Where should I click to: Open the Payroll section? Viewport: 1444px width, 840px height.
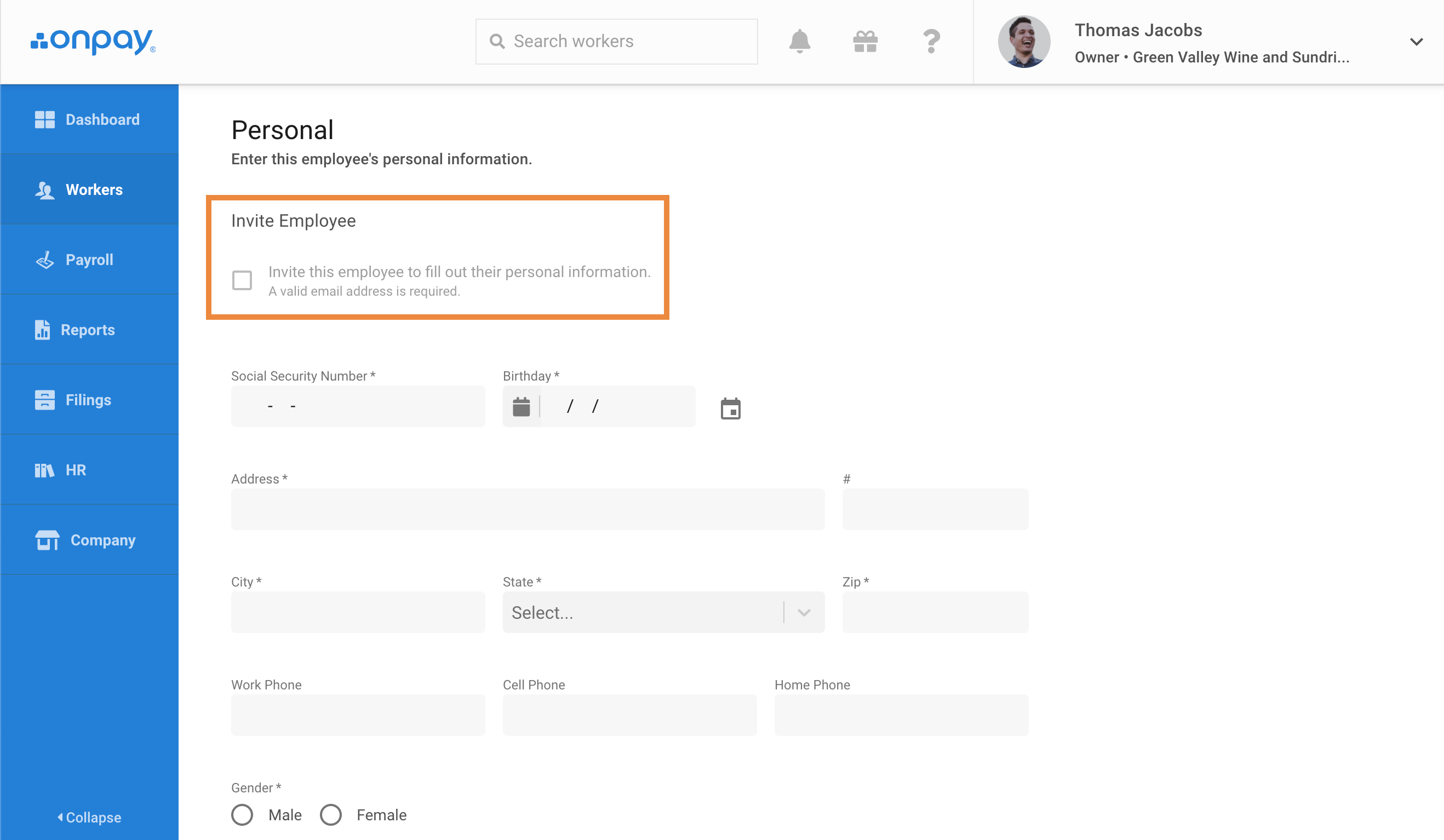[89, 260]
